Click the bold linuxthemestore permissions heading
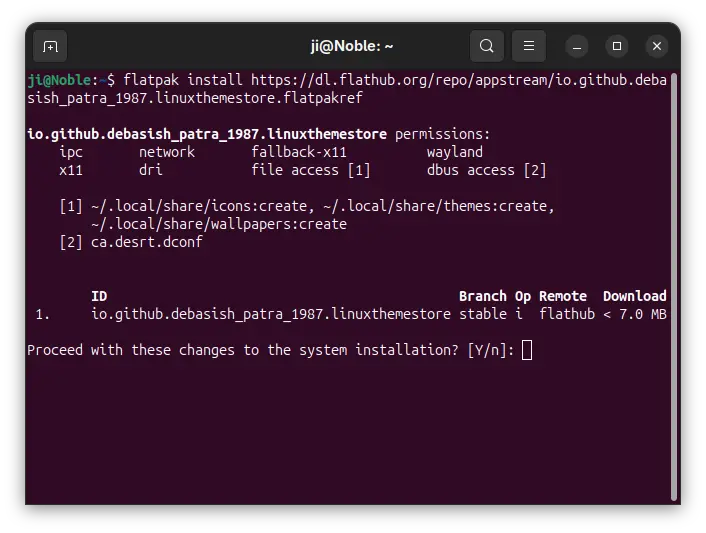 click(207, 134)
